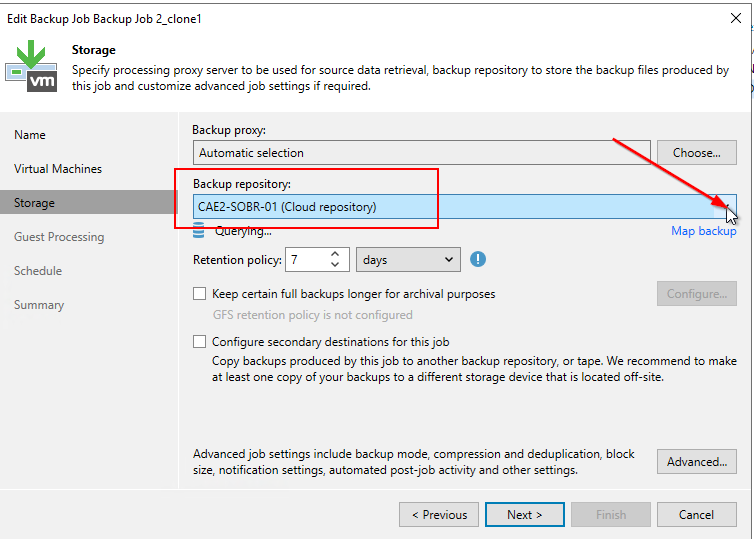754x539 pixels.
Task: Click the Querying... status text
Action: click(243, 231)
